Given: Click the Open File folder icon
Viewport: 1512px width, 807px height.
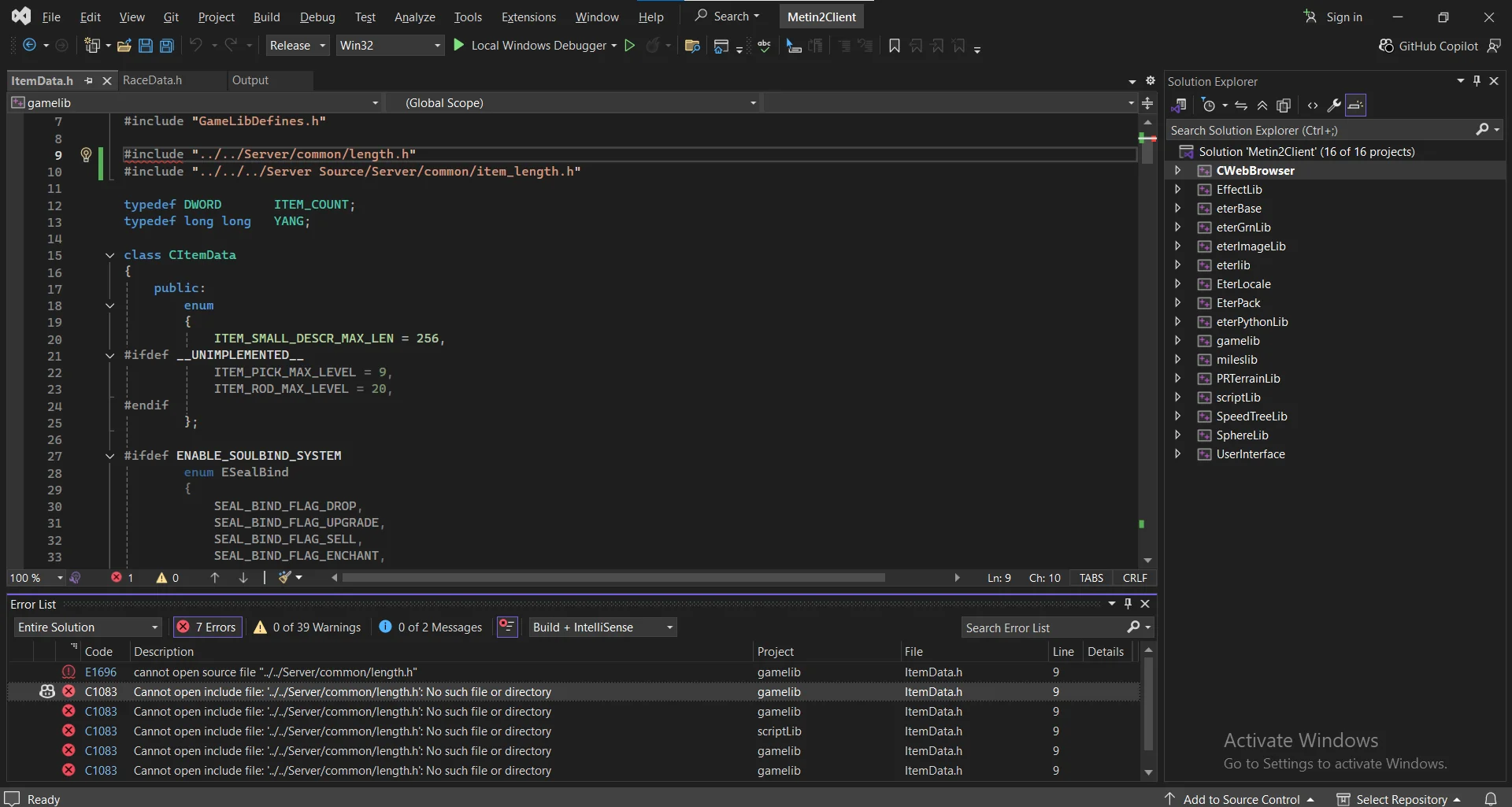Looking at the screenshot, I should pyautogui.click(x=124, y=46).
